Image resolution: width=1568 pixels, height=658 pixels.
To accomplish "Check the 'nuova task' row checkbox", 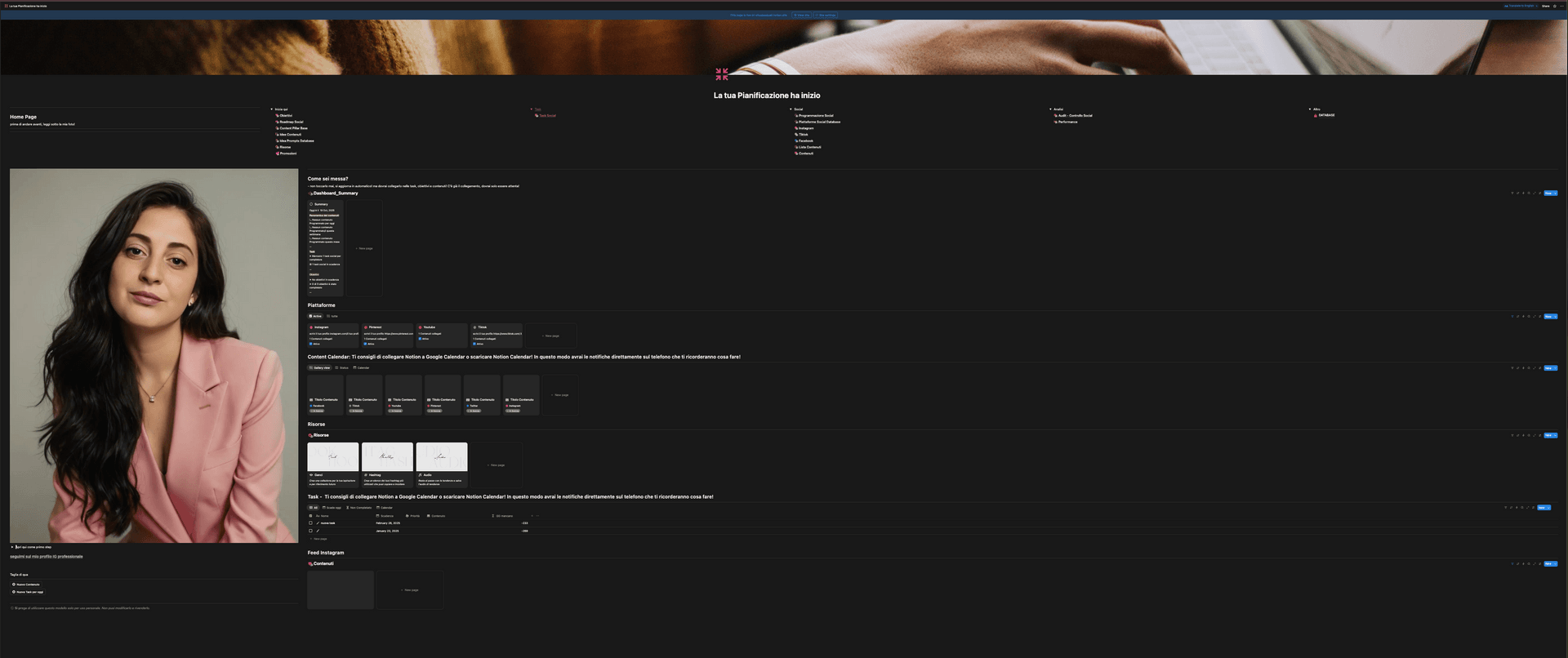I will pos(310,523).
